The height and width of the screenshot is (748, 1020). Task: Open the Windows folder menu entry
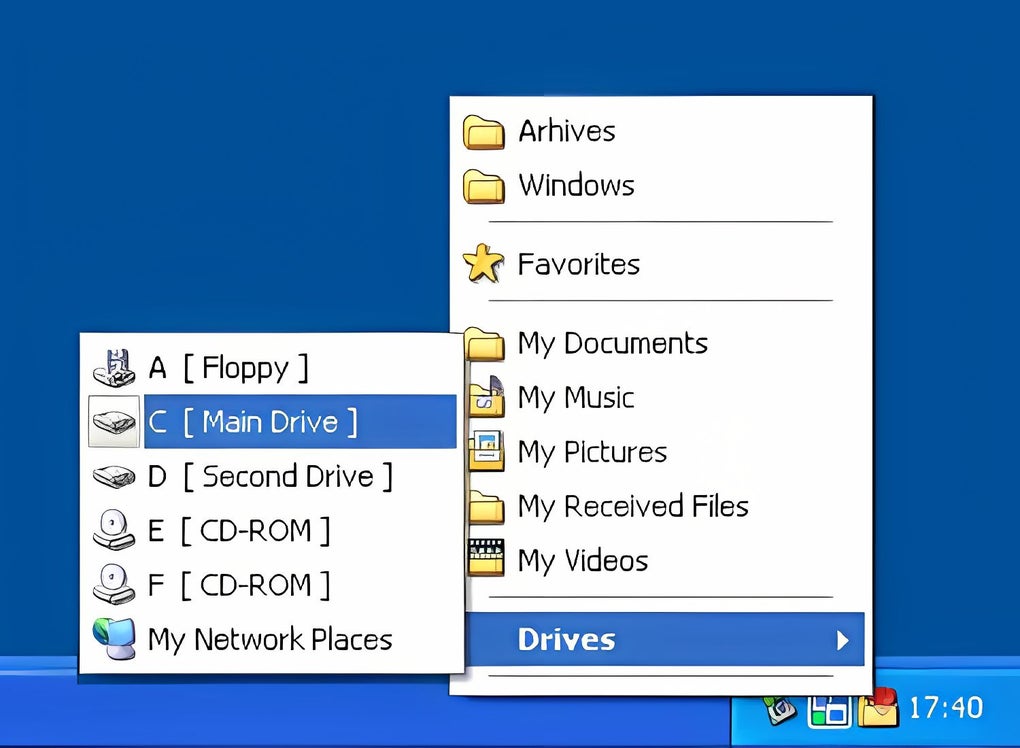click(576, 185)
